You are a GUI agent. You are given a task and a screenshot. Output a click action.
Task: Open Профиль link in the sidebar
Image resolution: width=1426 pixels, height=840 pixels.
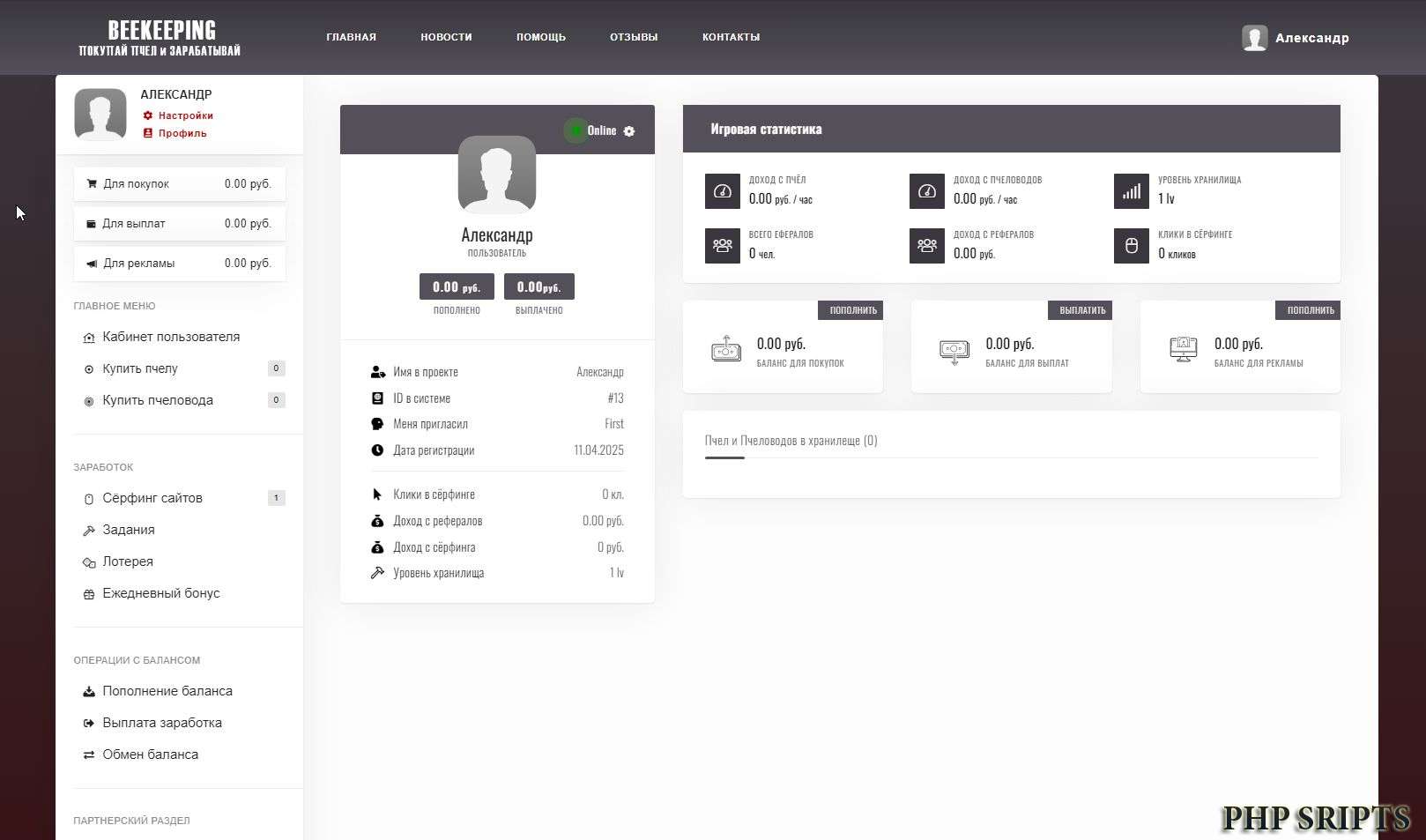pyautogui.click(x=182, y=133)
